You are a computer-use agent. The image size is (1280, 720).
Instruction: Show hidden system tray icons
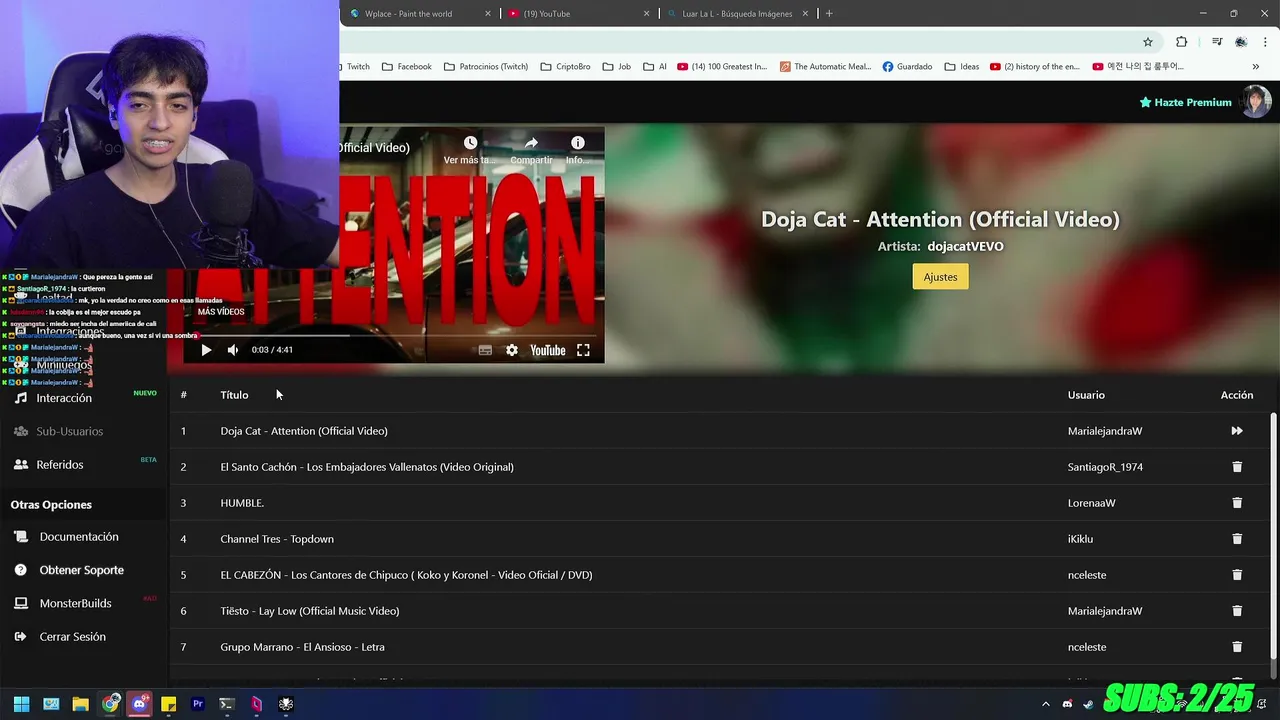1046,704
